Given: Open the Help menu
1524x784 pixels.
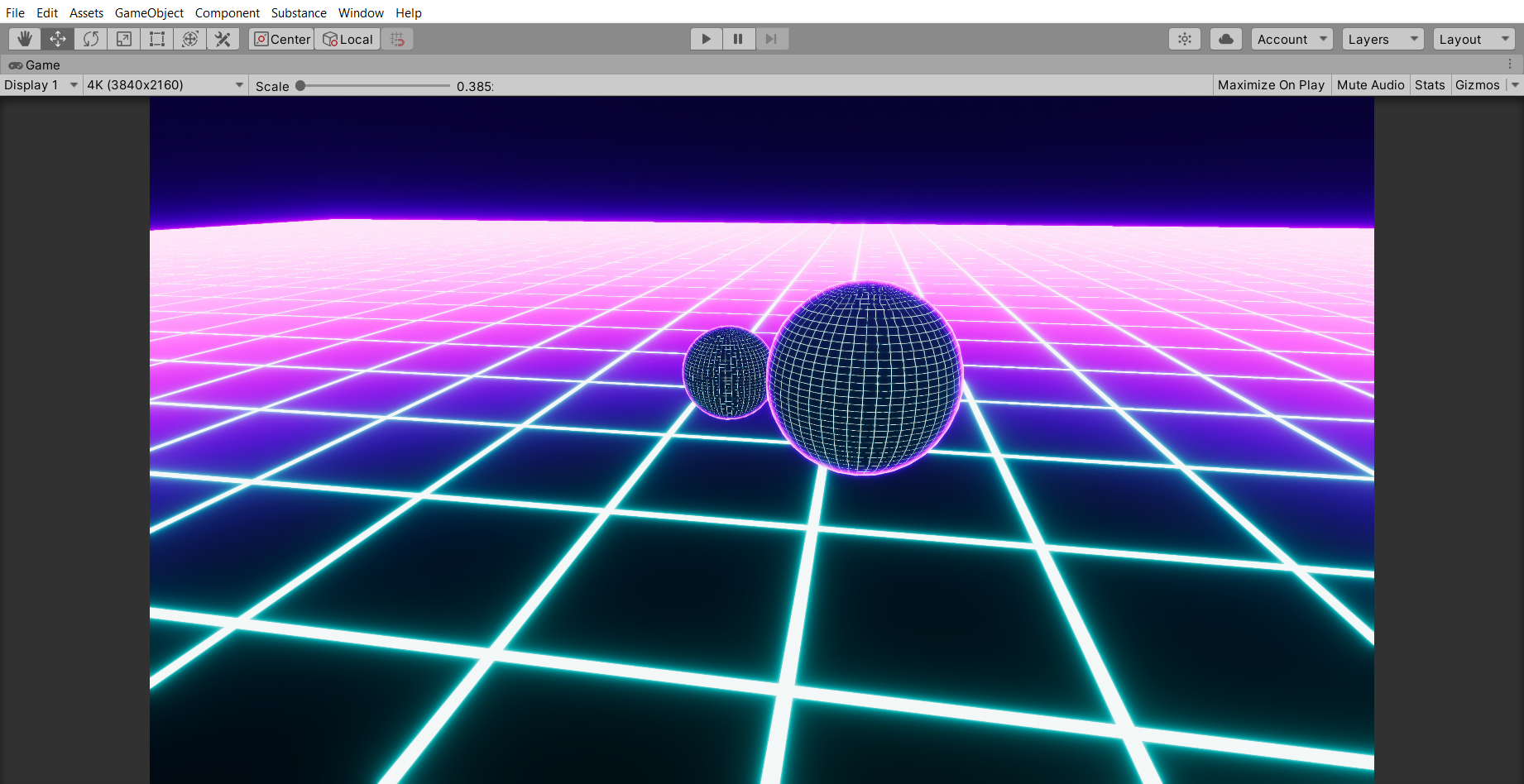Looking at the screenshot, I should (409, 12).
